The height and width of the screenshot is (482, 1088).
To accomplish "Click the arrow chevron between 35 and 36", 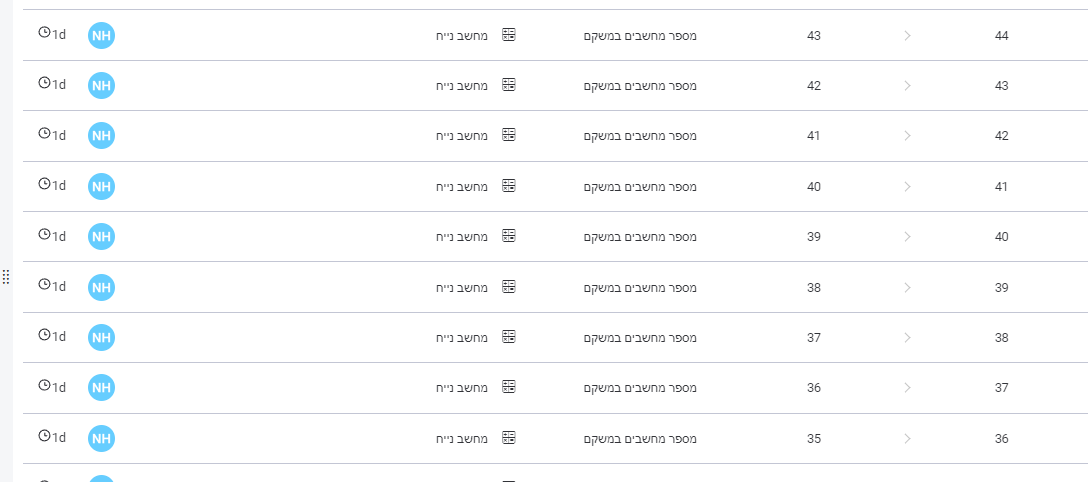I will (x=907, y=438).
